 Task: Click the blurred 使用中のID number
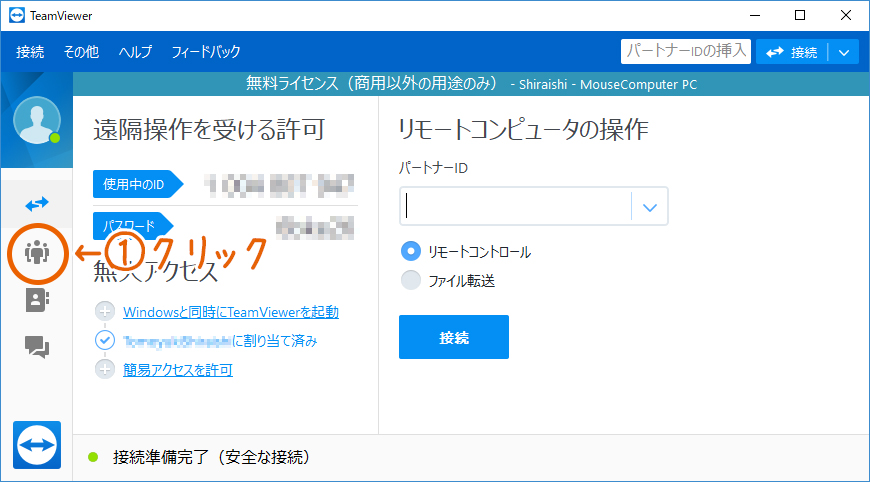pos(279,185)
